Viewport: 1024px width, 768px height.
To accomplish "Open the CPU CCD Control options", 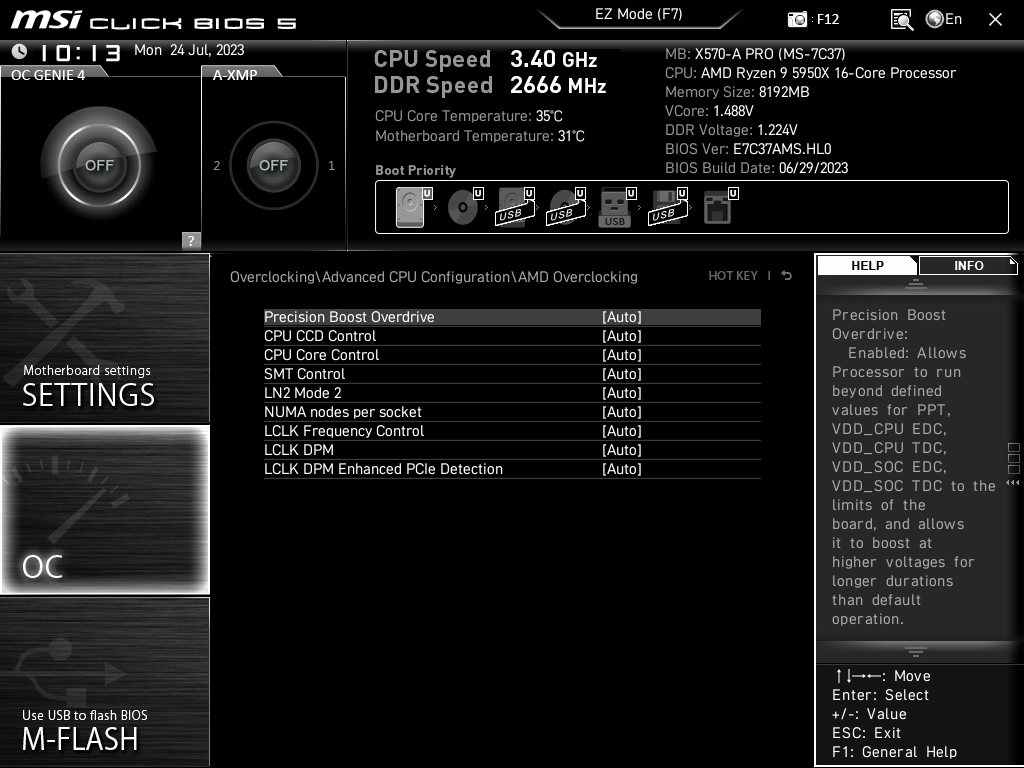I will pyautogui.click(x=622, y=336).
